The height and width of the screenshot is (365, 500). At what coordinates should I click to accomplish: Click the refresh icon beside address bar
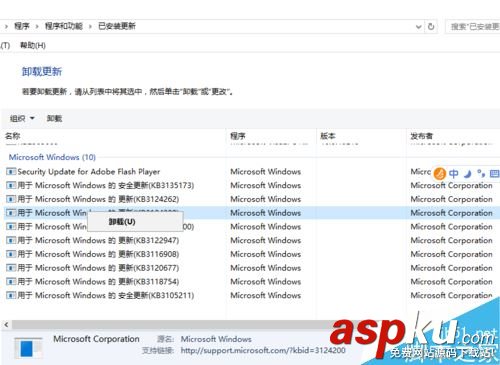click(x=431, y=26)
